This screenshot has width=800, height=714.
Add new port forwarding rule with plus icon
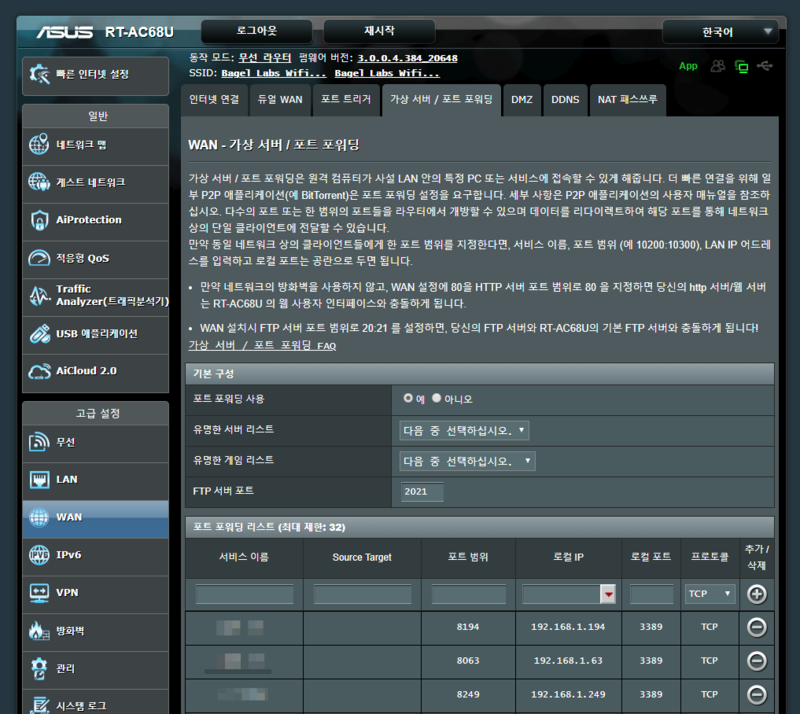[757, 594]
